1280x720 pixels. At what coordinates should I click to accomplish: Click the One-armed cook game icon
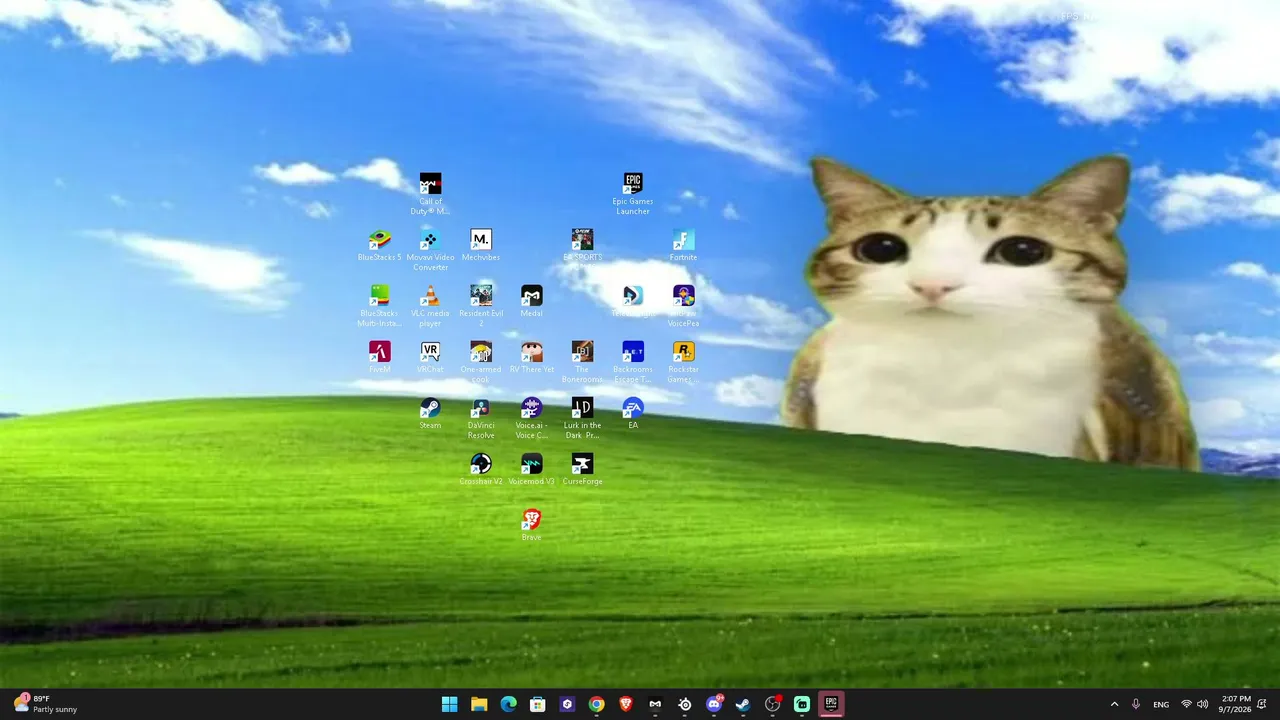tap(481, 362)
